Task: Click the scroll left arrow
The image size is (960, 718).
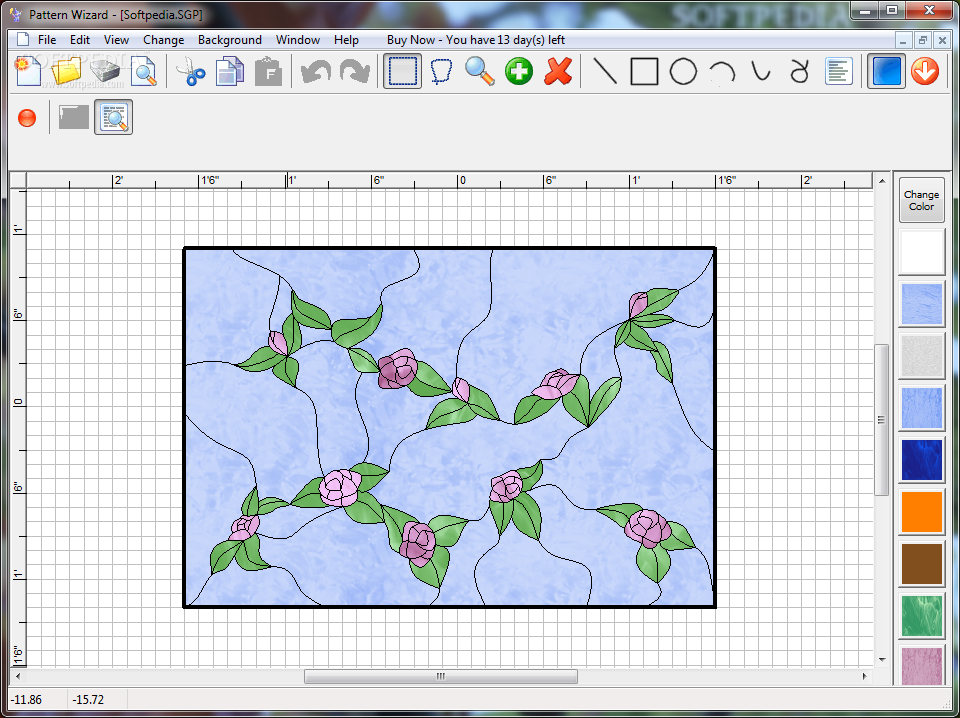Action: pyautogui.click(x=17, y=676)
